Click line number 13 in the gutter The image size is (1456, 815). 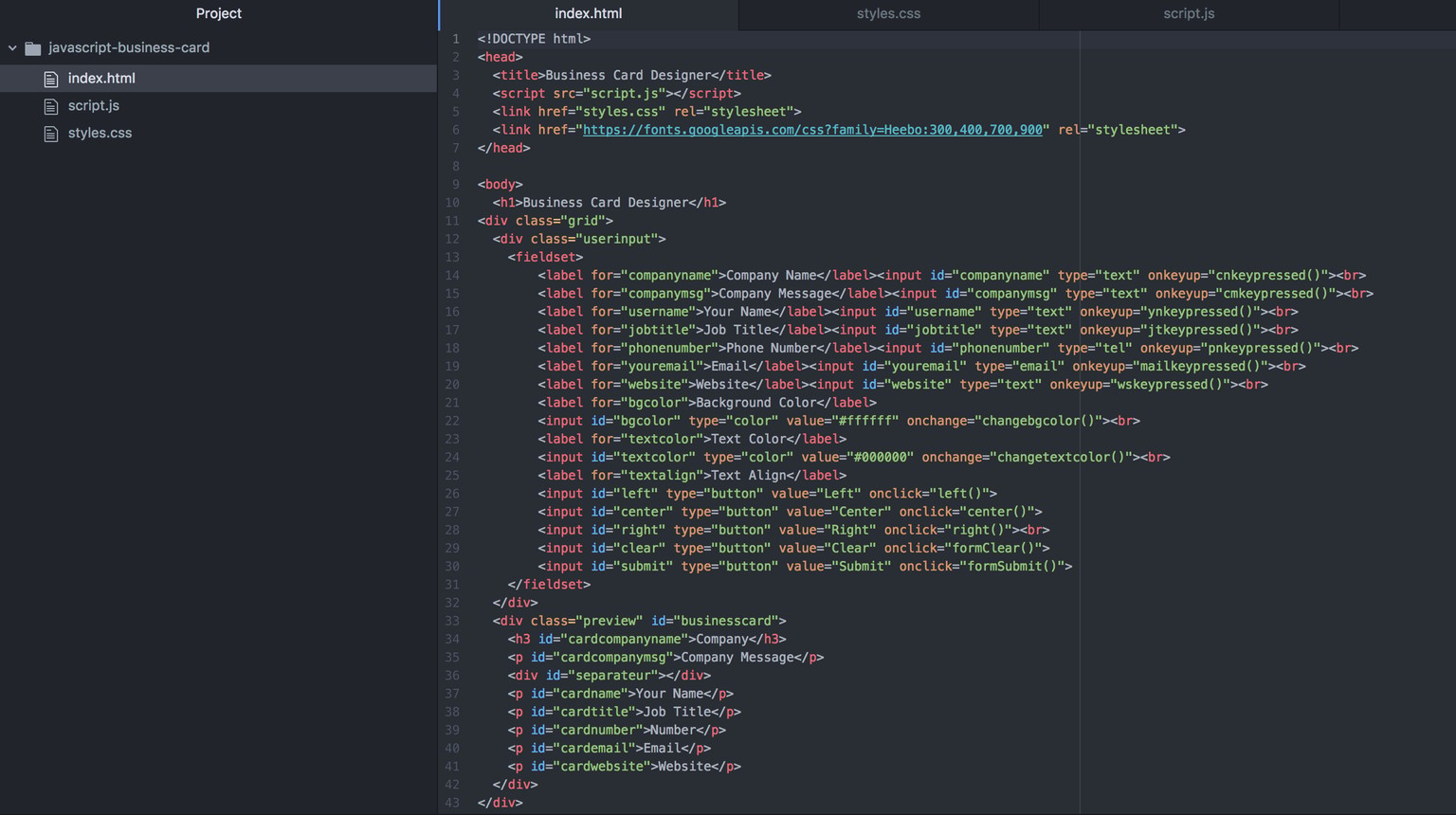pyautogui.click(x=452, y=258)
